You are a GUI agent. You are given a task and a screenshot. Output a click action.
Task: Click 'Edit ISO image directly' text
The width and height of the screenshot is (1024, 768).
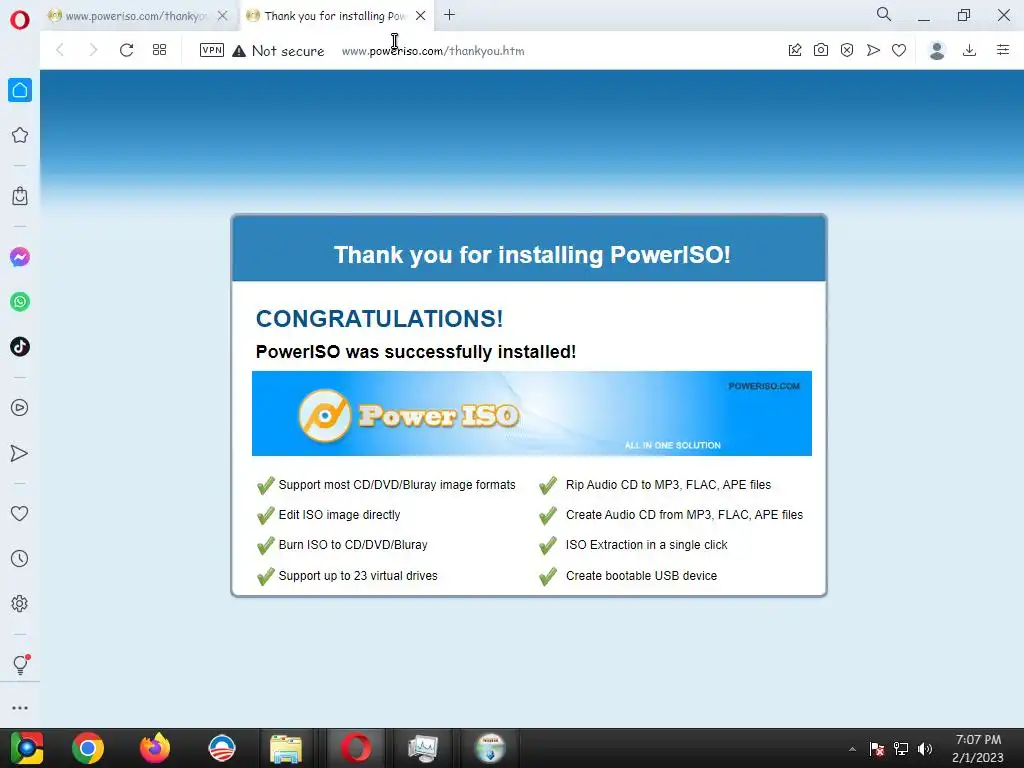click(x=340, y=515)
